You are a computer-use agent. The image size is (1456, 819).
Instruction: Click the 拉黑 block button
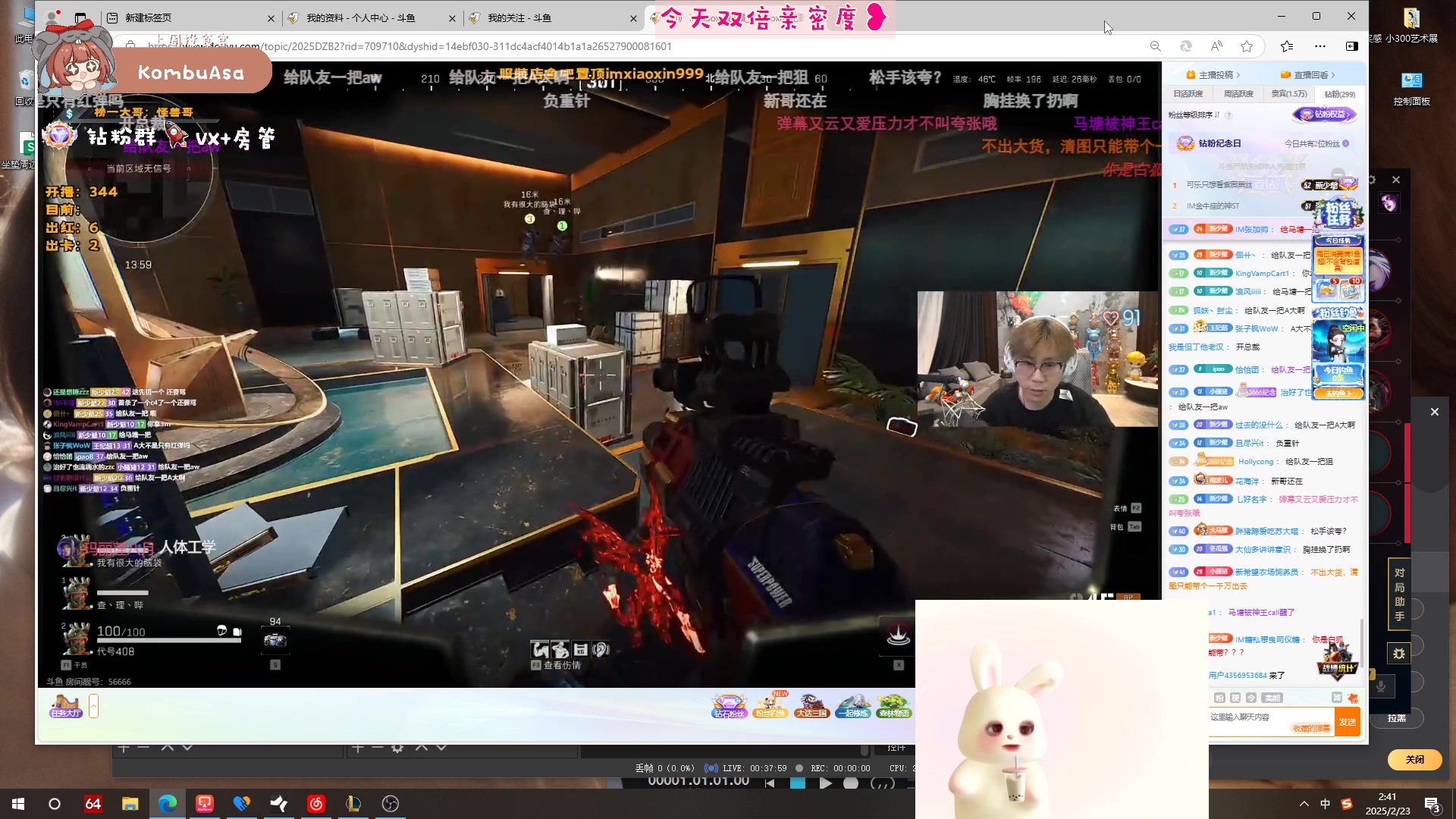tap(1397, 717)
